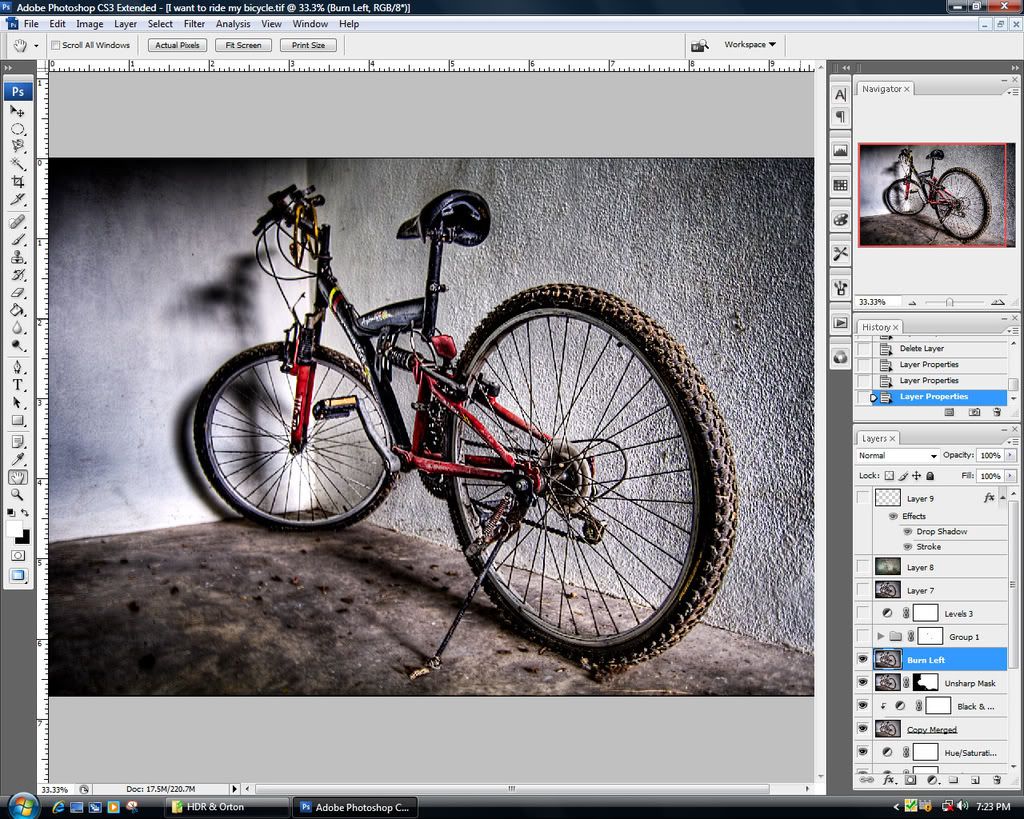Screen dimensions: 1024x819
Task: Open the Histogram panel icon
Action: point(840,150)
